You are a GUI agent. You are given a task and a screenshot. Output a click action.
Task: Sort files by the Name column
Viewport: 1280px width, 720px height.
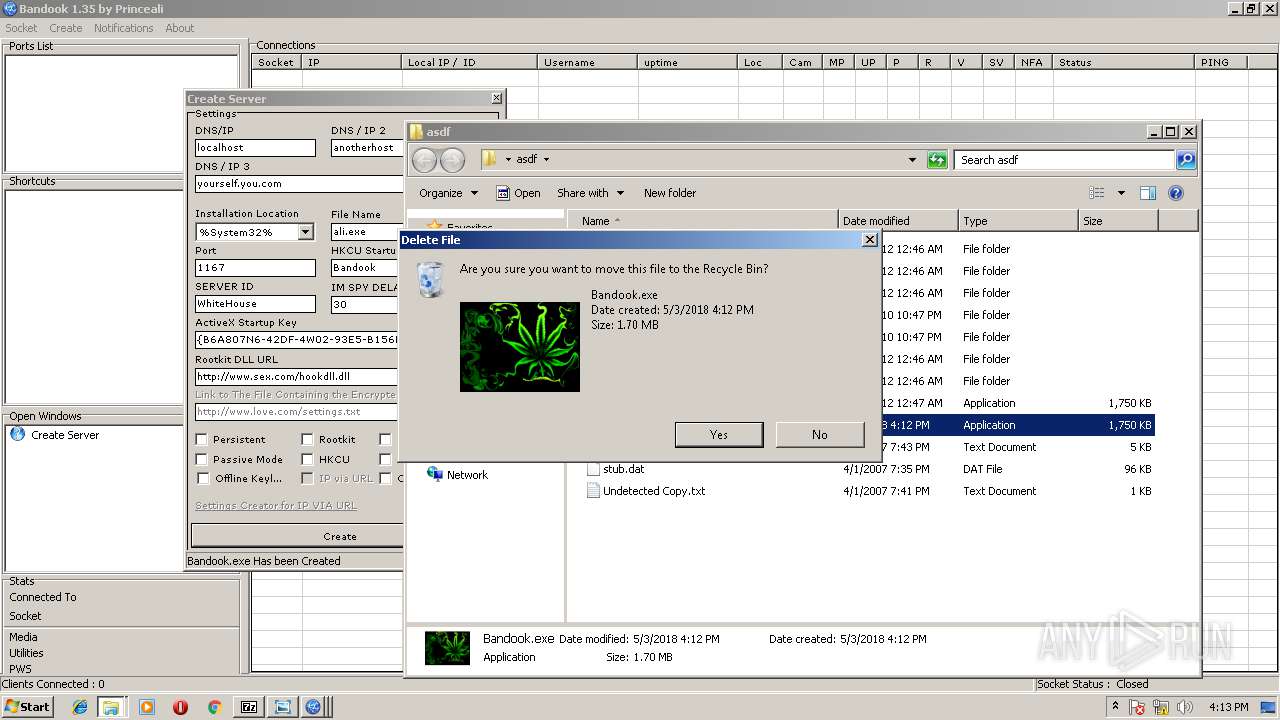[x=703, y=221]
